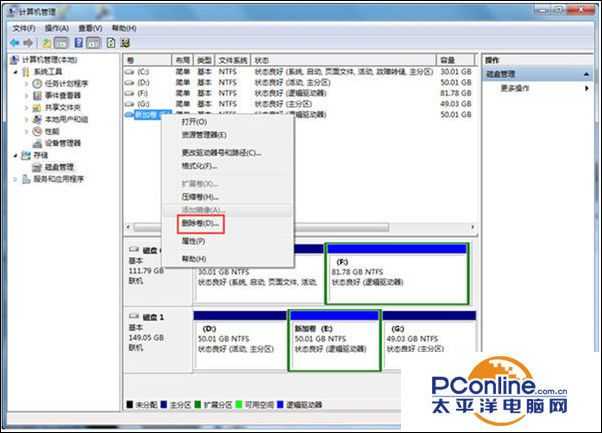This screenshot has height=433, width=602.
Task: Select the (F:) 81.78 GB partition block
Action: point(397,274)
